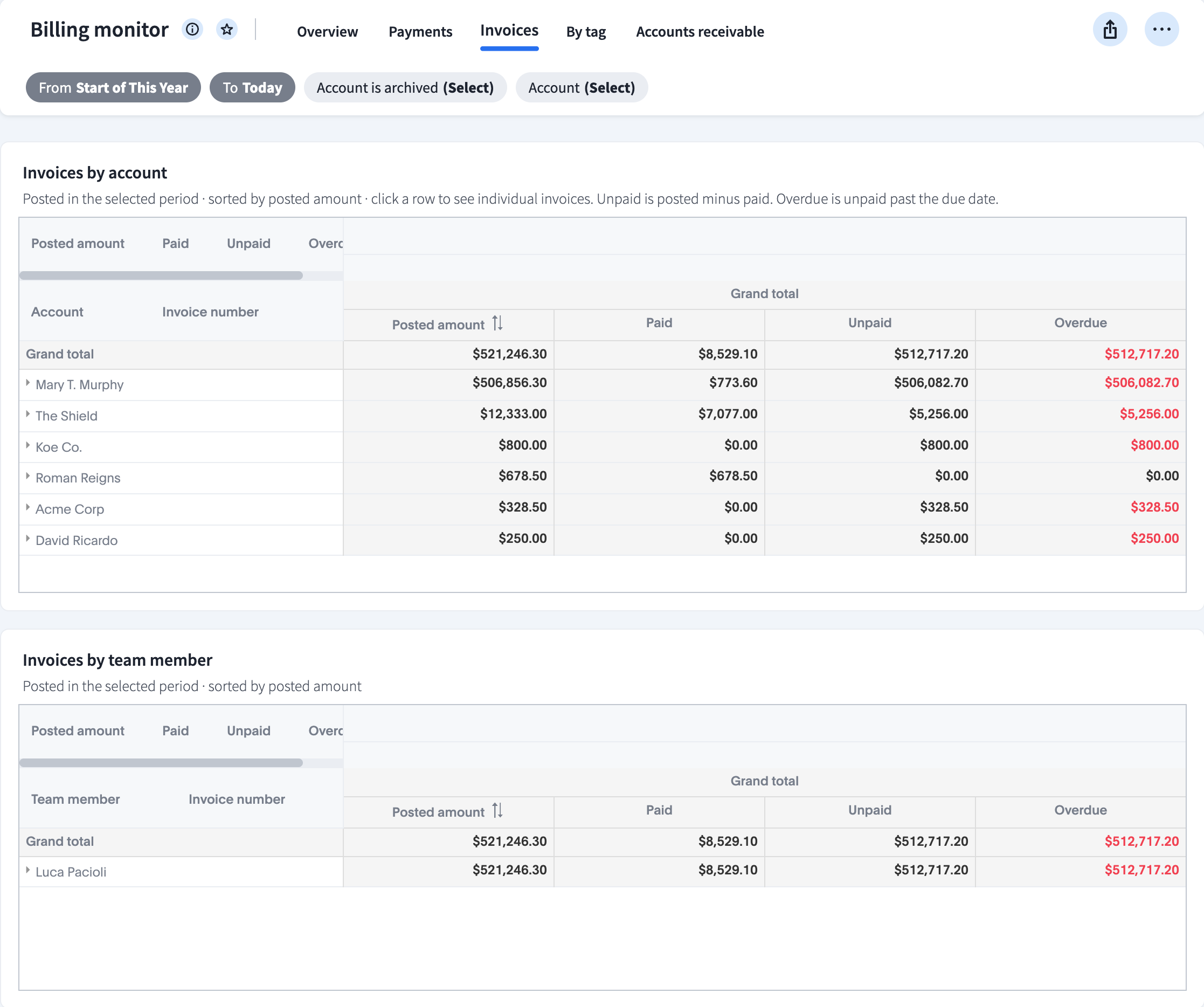Open the Account (Select) filter
The image size is (1204, 1007).
(582, 88)
